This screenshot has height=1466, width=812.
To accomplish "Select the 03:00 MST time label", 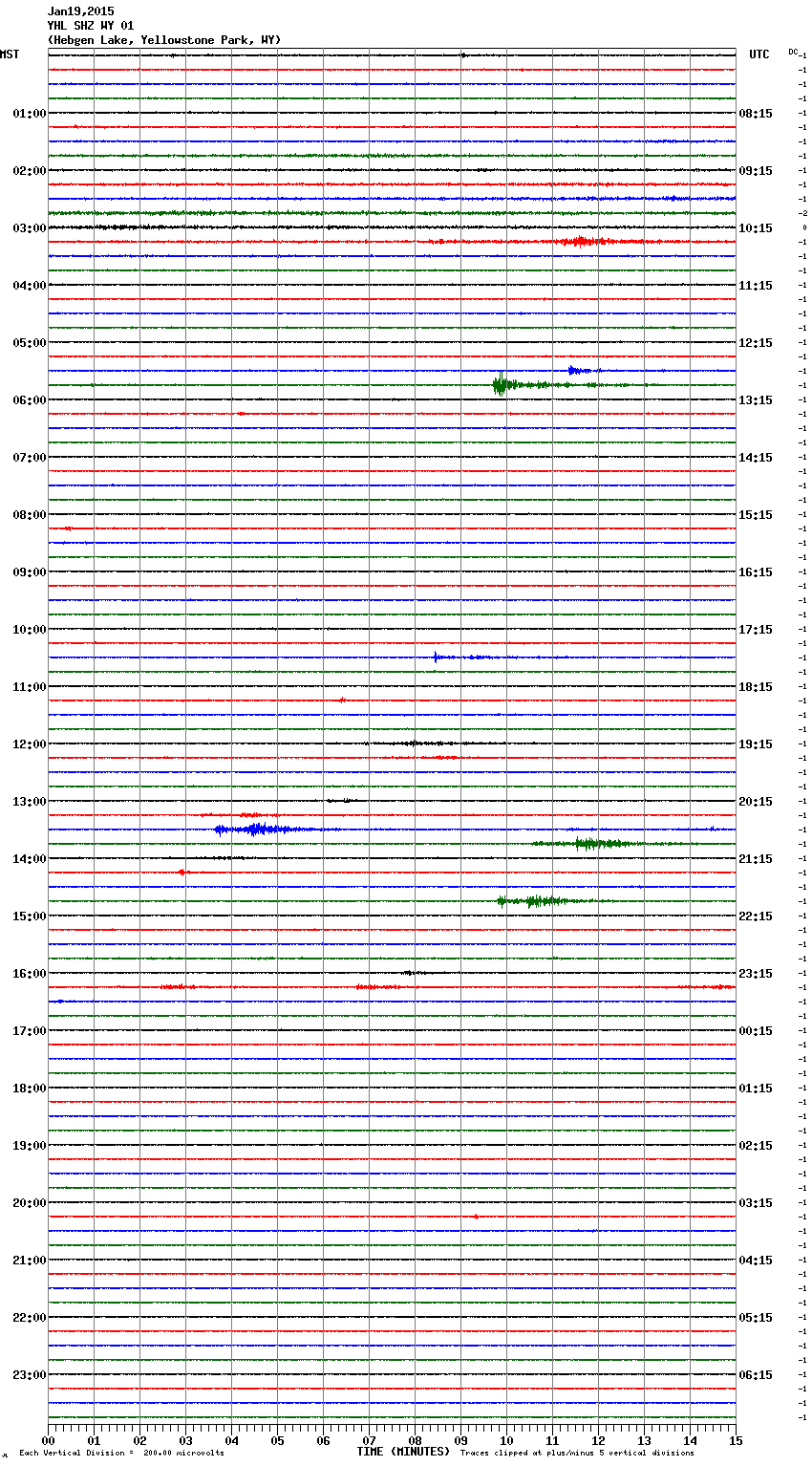I will [x=29, y=228].
